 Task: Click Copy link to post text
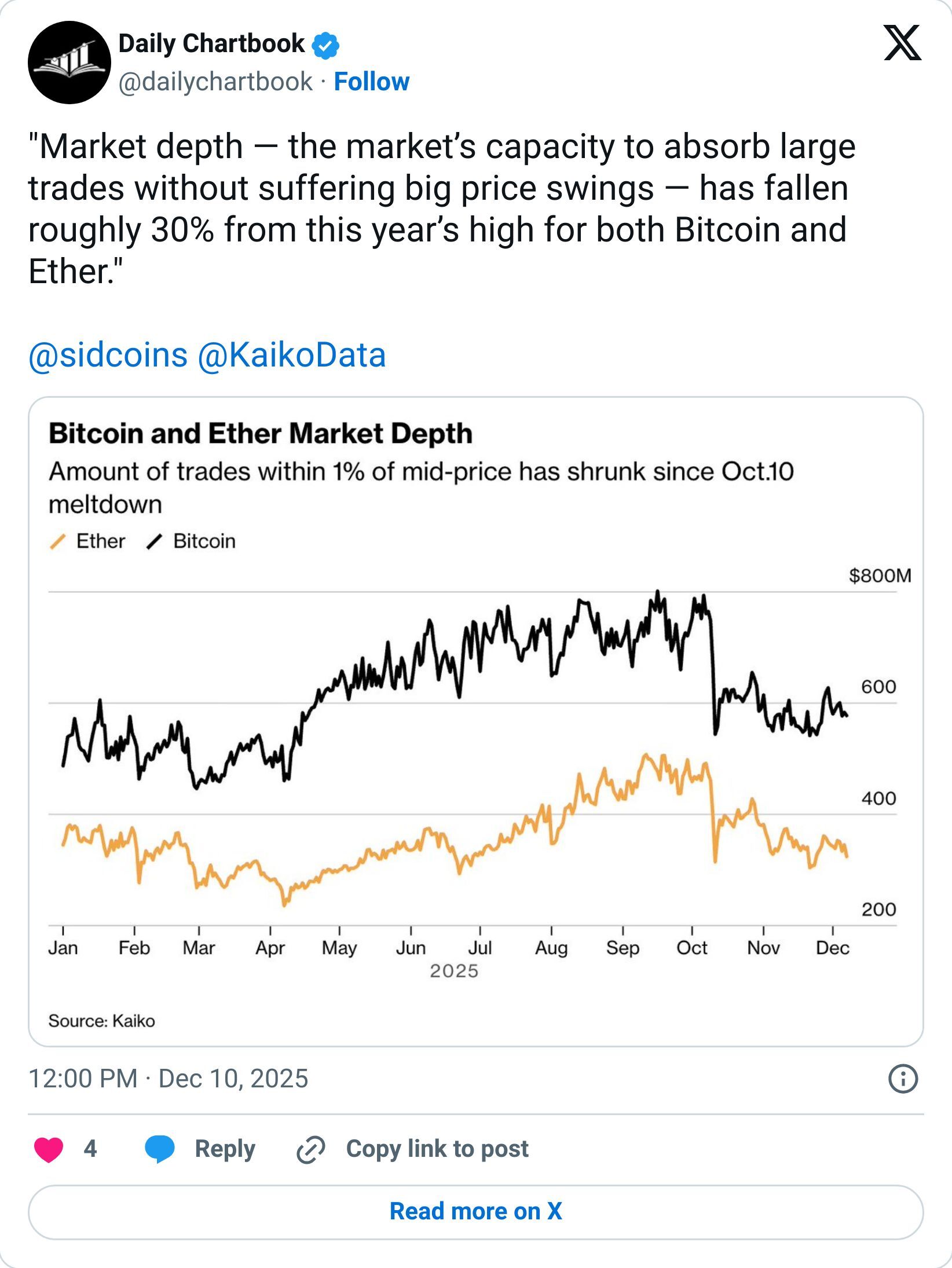pyautogui.click(x=437, y=1149)
